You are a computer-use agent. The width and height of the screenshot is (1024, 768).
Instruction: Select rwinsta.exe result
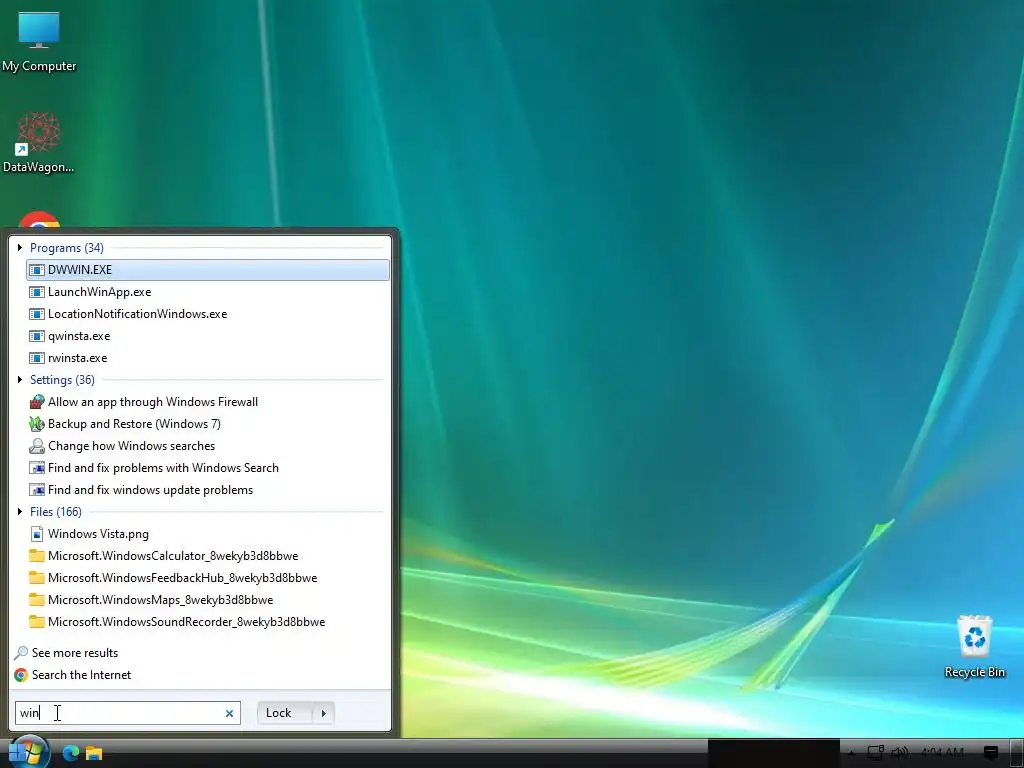click(x=208, y=358)
